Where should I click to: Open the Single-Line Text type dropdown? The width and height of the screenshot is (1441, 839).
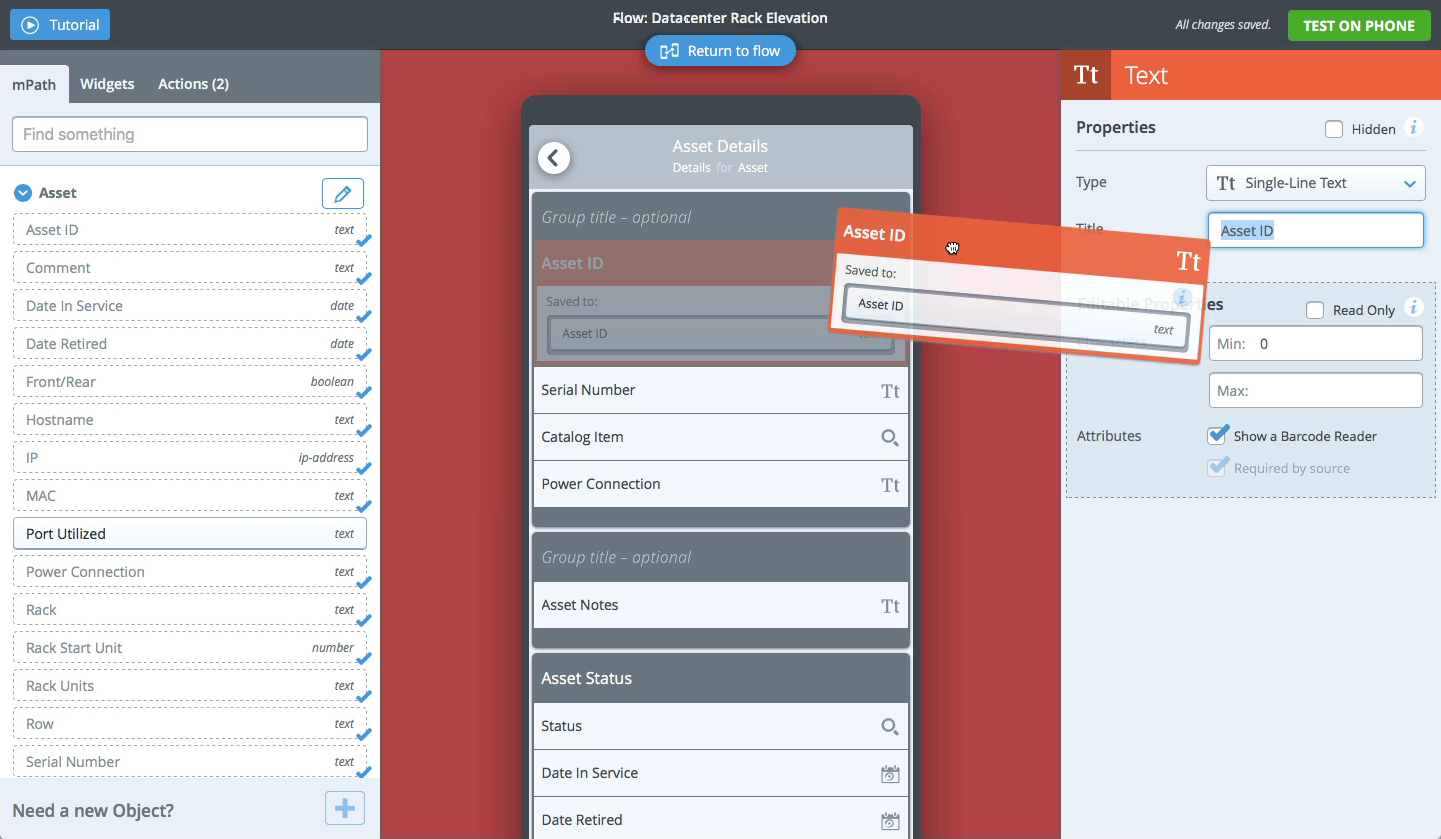click(x=1316, y=183)
